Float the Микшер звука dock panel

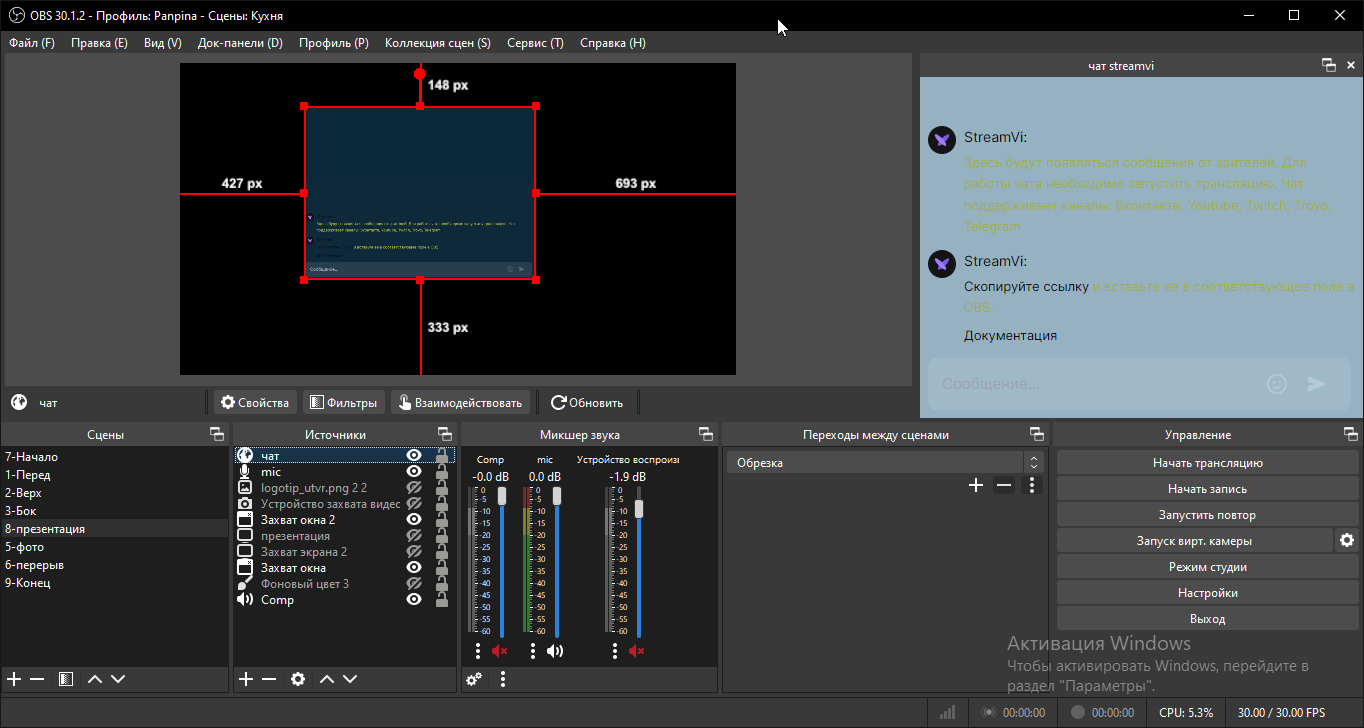click(x=706, y=434)
